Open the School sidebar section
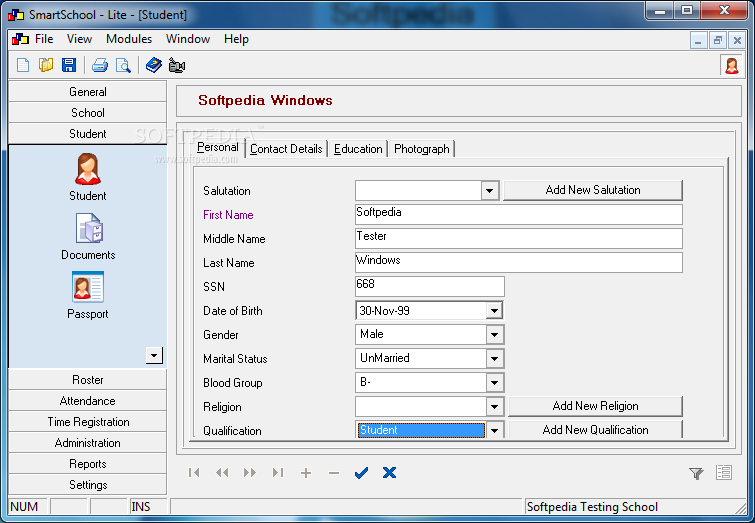 [x=88, y=113]
